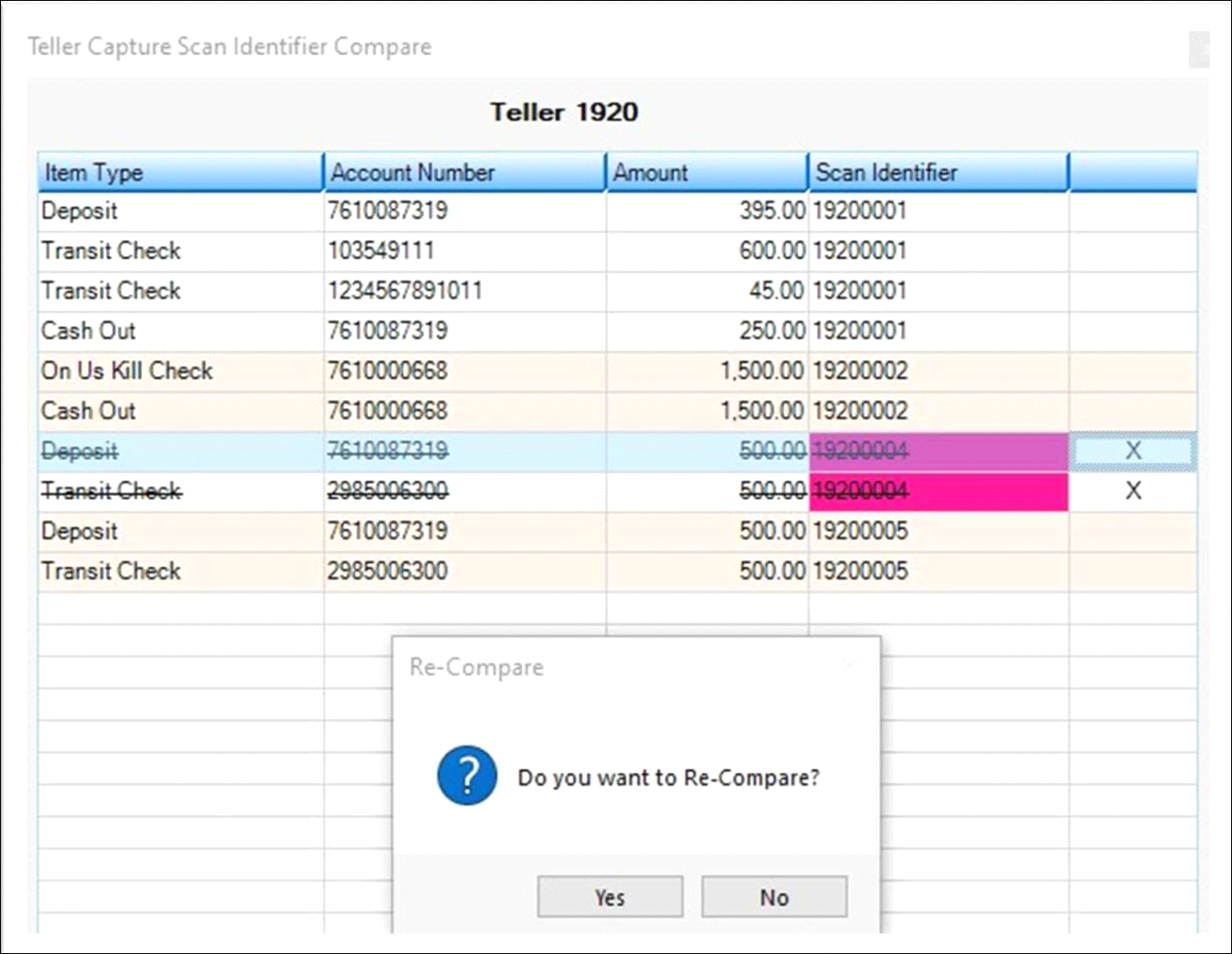
Task: Click the 45.00 amount cell
Action: (x=707, y=290)
